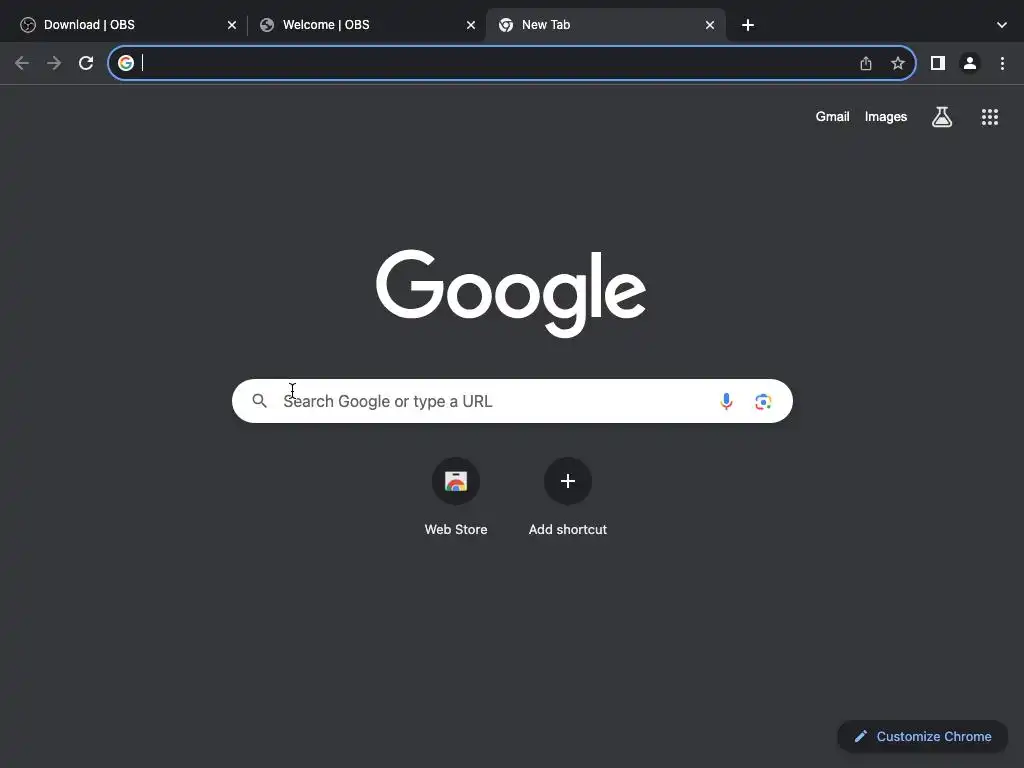
Task: Open the Images link
Action: (x=886, y=117)
